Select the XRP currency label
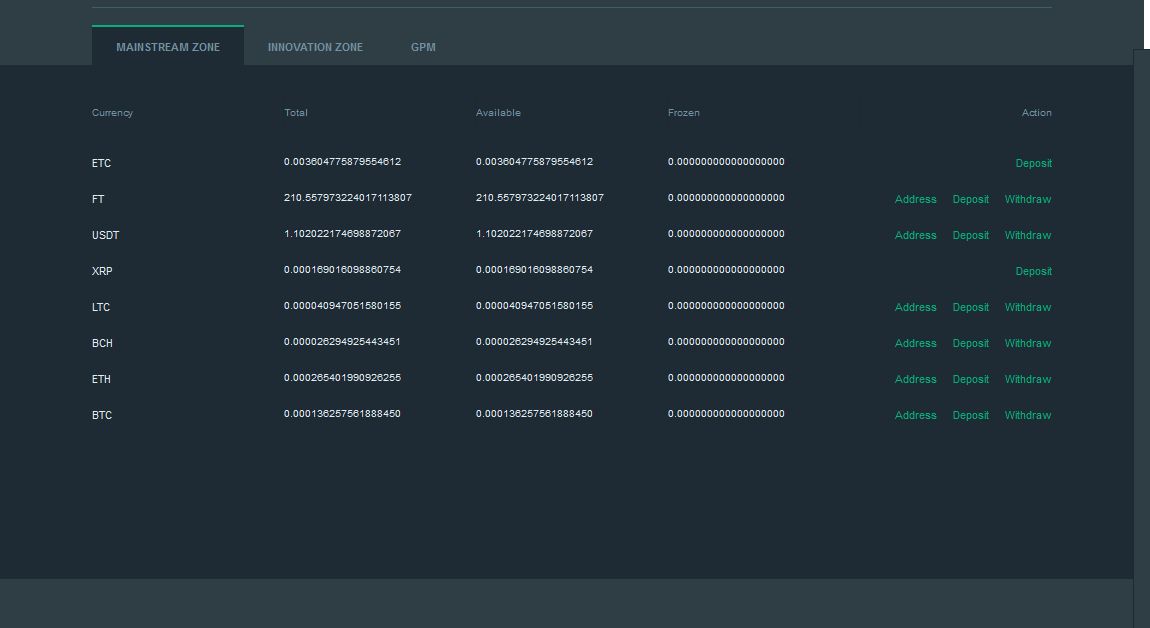Image resolution: width=1150 pixels, height=628 pixels. (x=102, y=271)
